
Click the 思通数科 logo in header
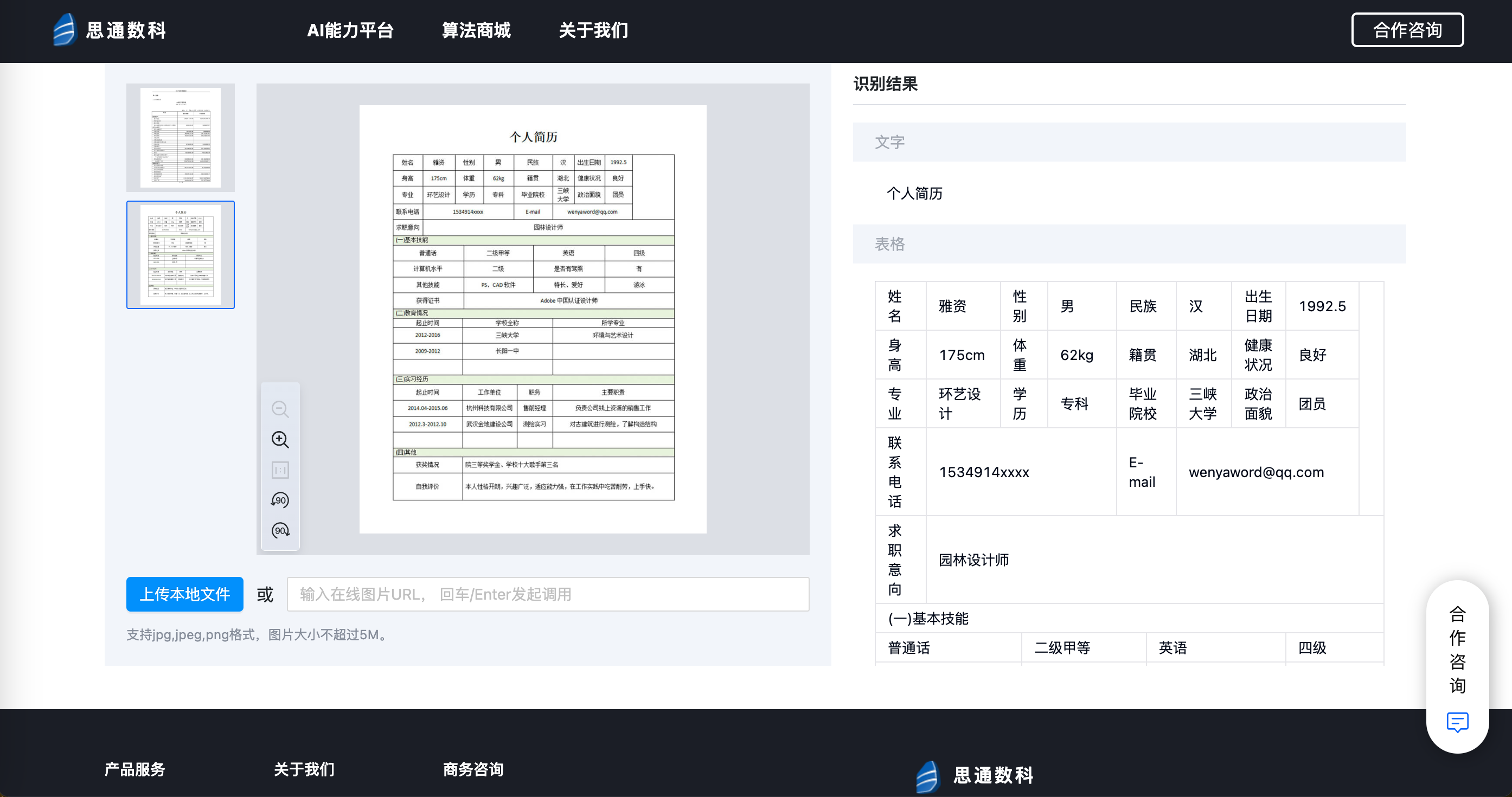tap(110, 30)
